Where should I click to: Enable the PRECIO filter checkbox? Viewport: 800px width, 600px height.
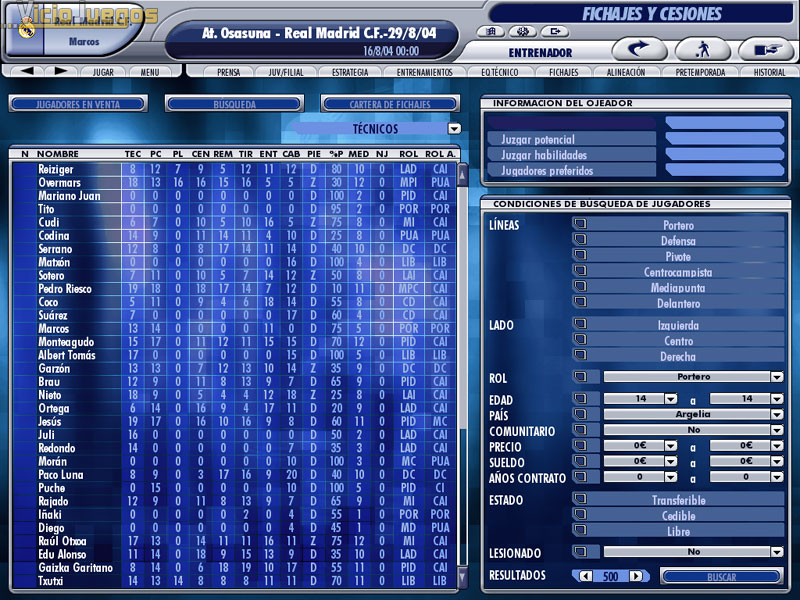click(x=580, y=446)
